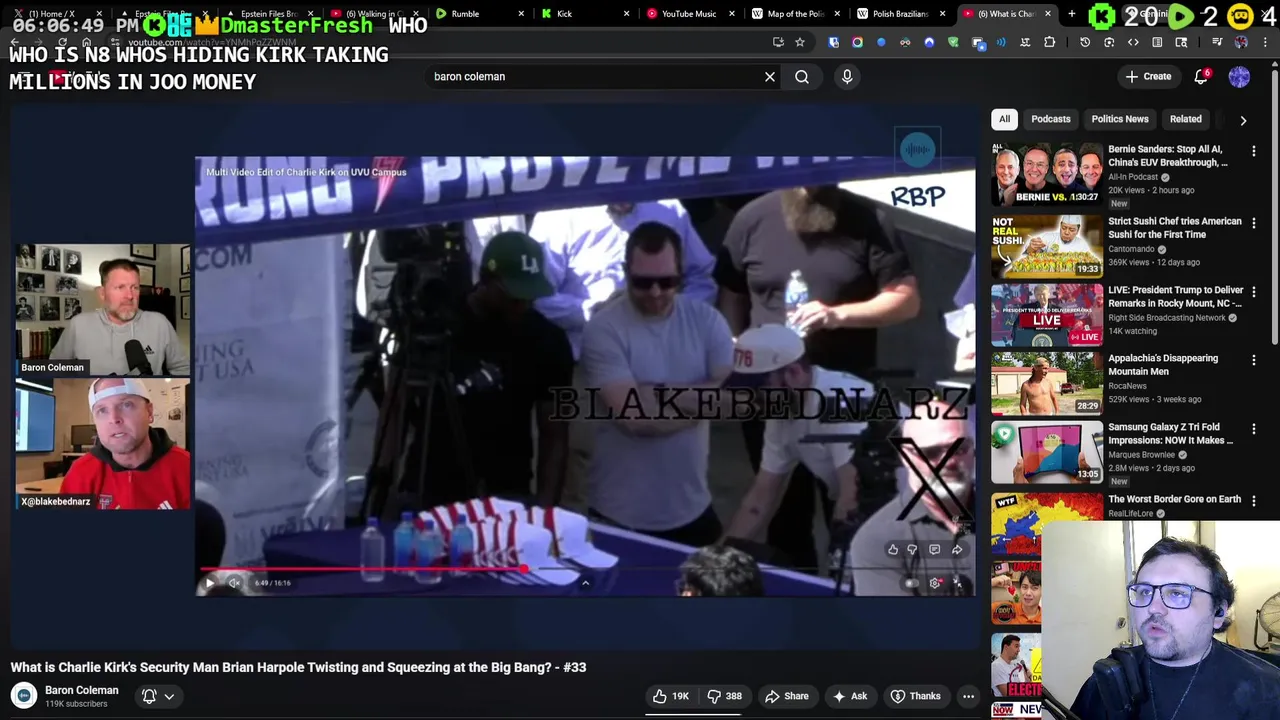Start voice search with the microphone icon

coord(847,76)
